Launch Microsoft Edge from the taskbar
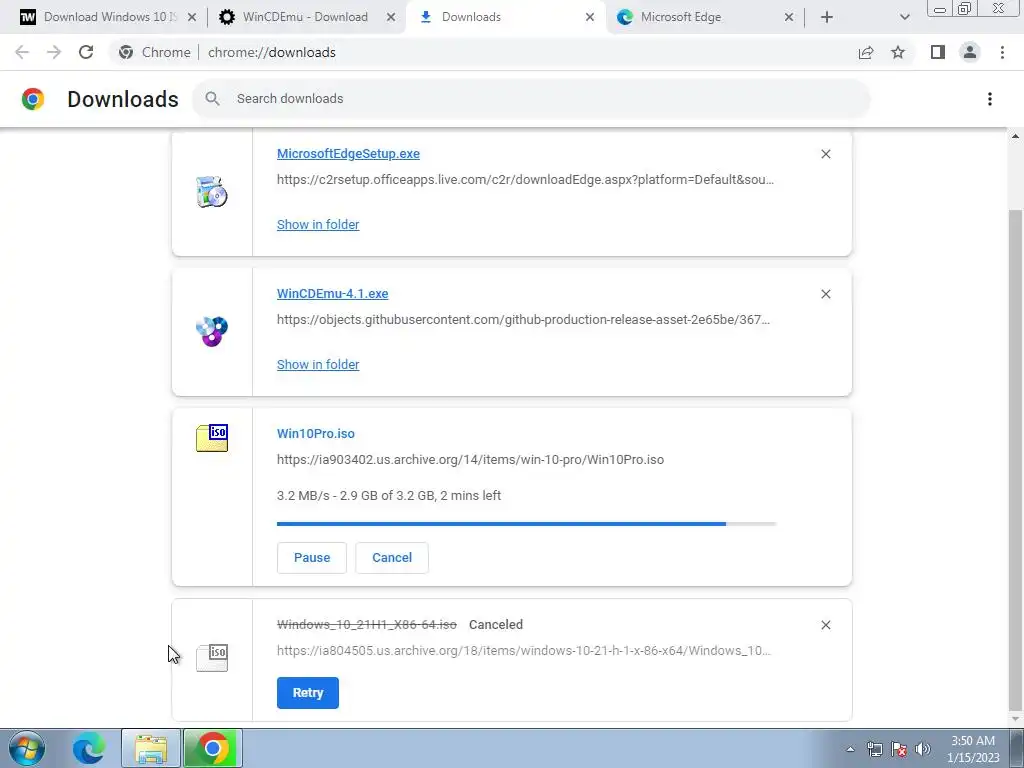 (89, 748)
